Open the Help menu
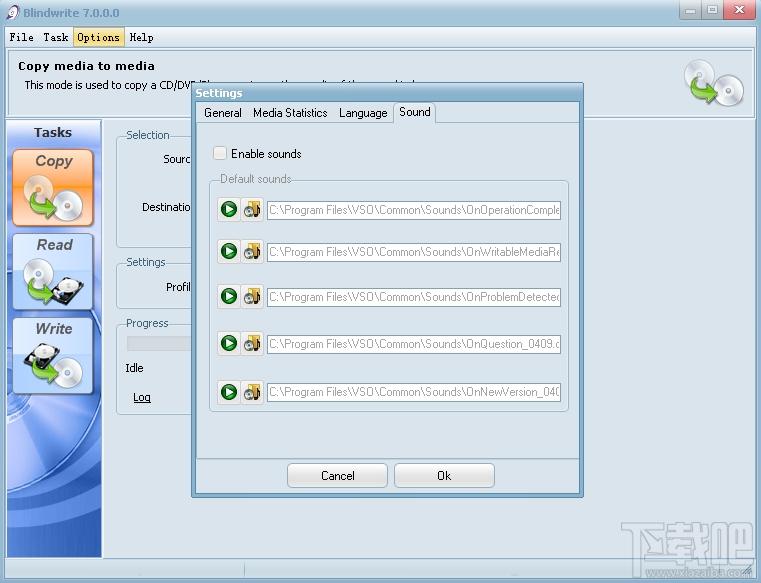Screen dimensions: 761x583 click(141, 37)
